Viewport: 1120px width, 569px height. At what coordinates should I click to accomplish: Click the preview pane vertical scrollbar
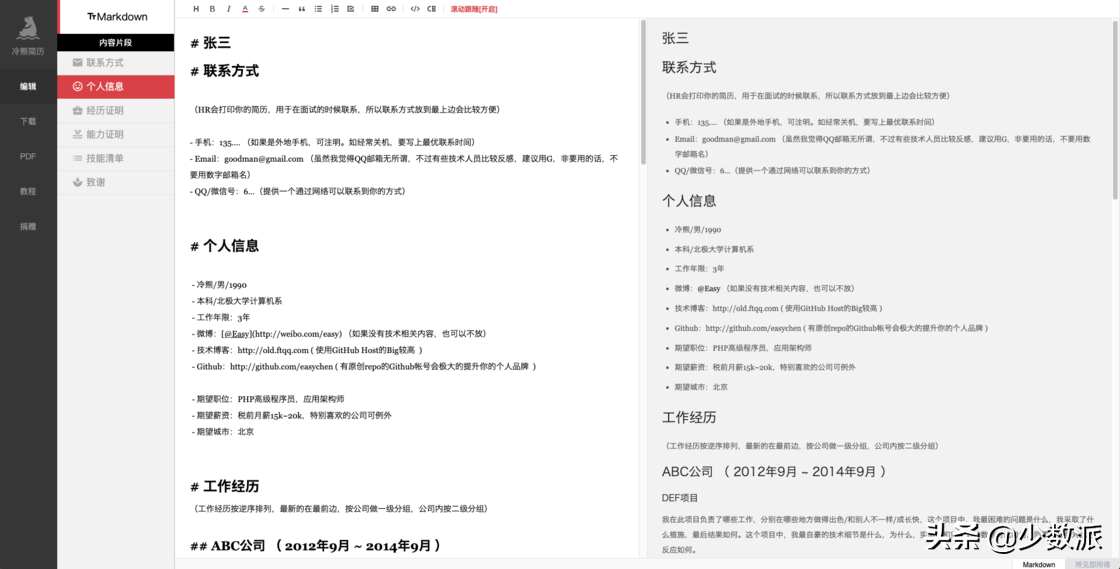click(1116, 109)
